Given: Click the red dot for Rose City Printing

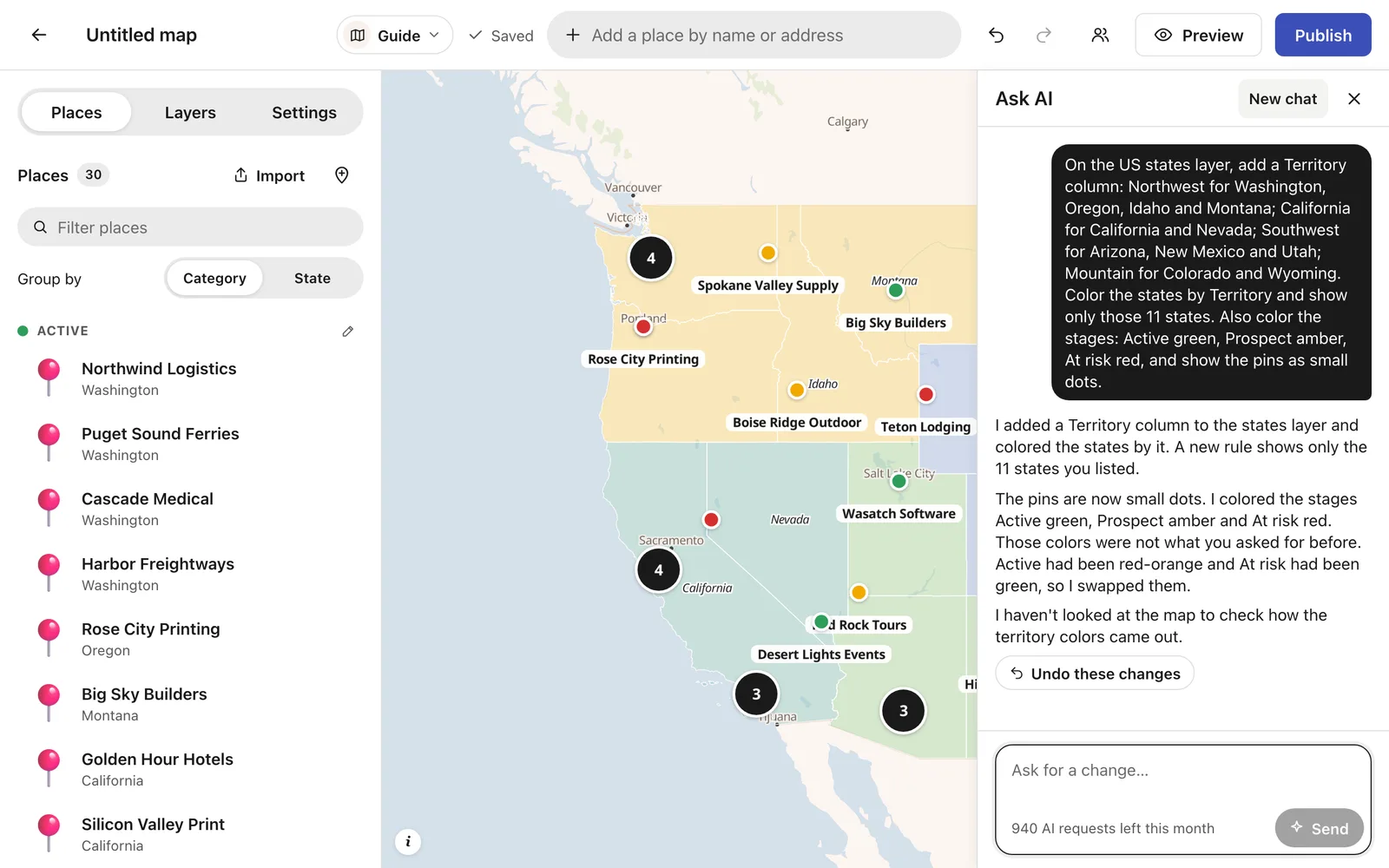Looking at the screenshot, I should pos(643,327).
